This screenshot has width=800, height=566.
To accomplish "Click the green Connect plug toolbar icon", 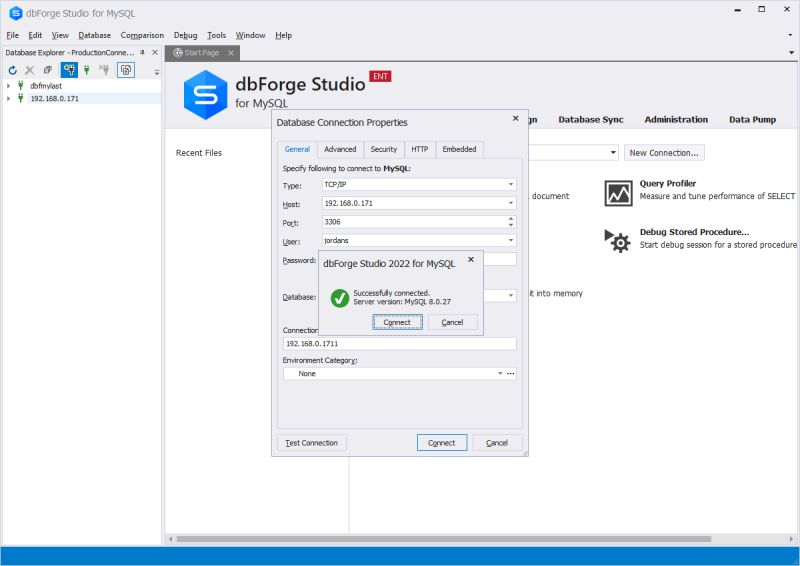I will tap(87, 70).
